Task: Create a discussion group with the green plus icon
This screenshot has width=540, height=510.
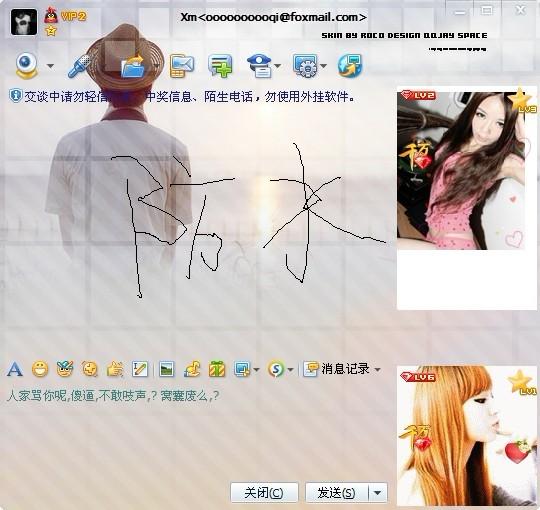Action: click(220, 65)
